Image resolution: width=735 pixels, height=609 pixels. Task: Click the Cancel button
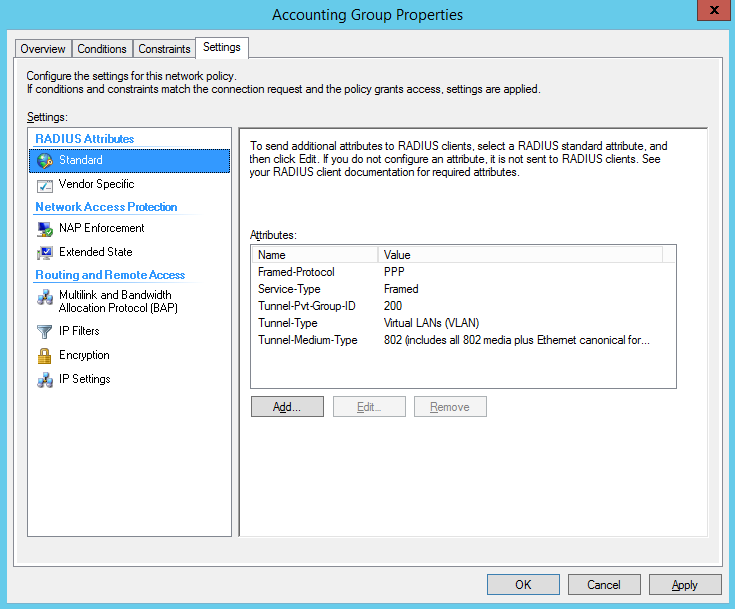point(604,585)
